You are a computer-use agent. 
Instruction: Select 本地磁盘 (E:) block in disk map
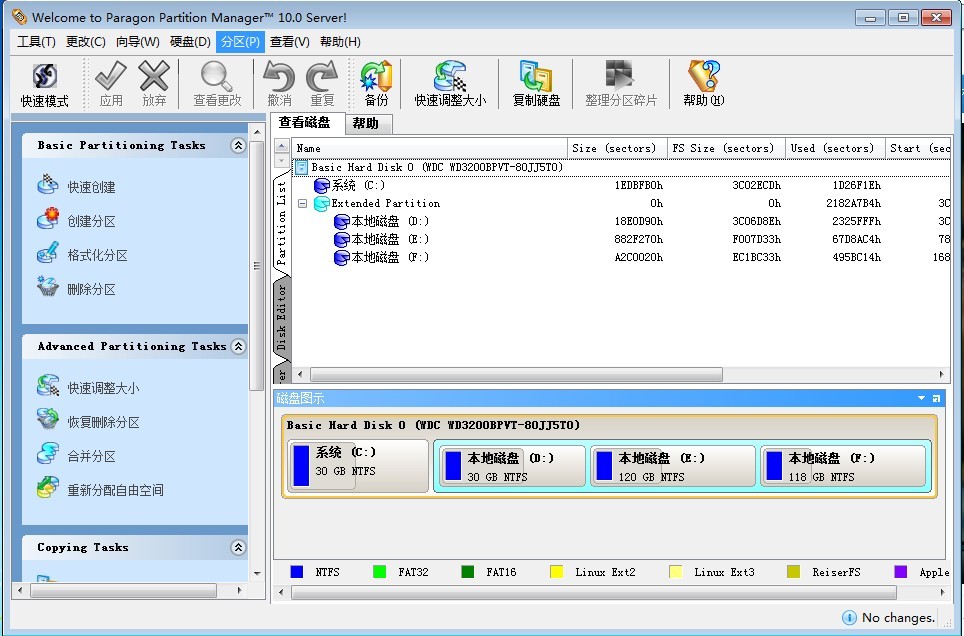(x=673, y=466)
